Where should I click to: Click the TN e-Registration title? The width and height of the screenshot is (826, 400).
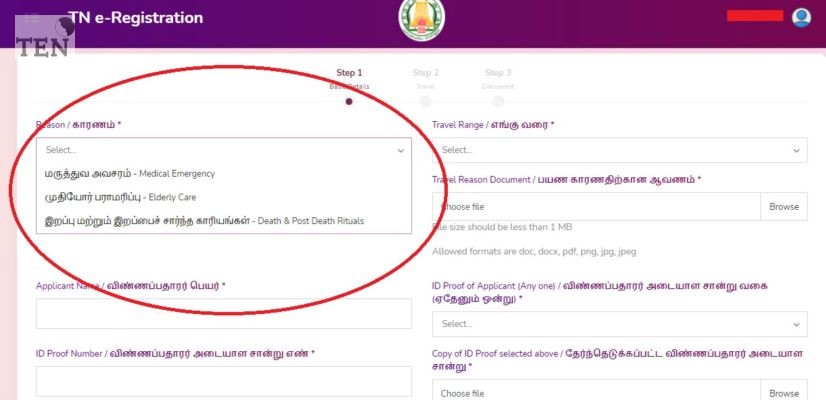tap(136, 18)
